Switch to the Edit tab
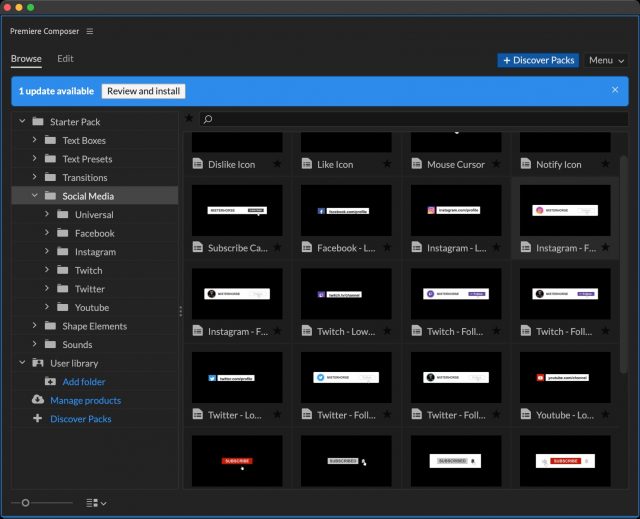The height and width of the screenshot is (519, 640). click(65, 59)
